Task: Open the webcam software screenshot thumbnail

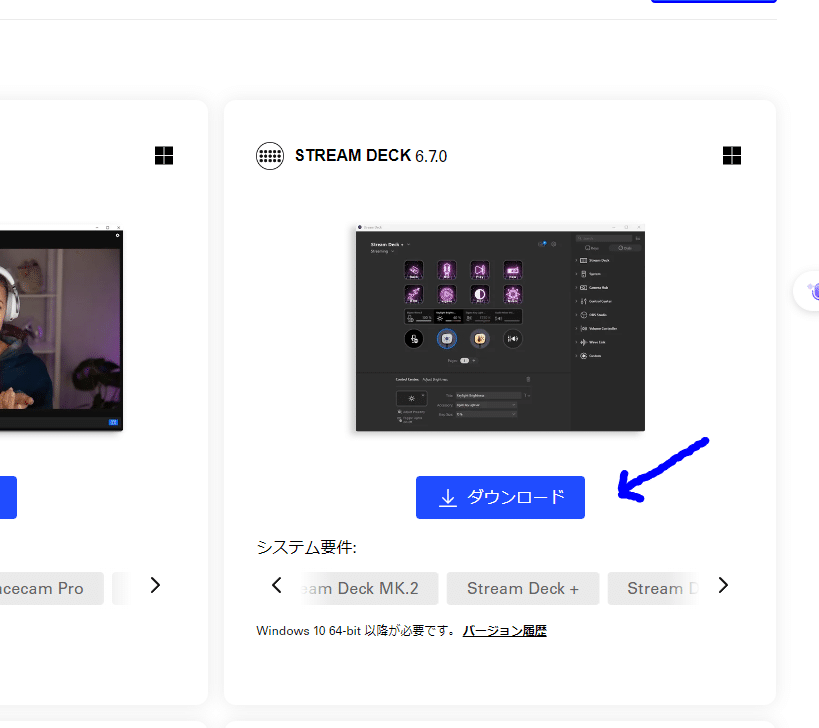Action: [x=61, y=328]
